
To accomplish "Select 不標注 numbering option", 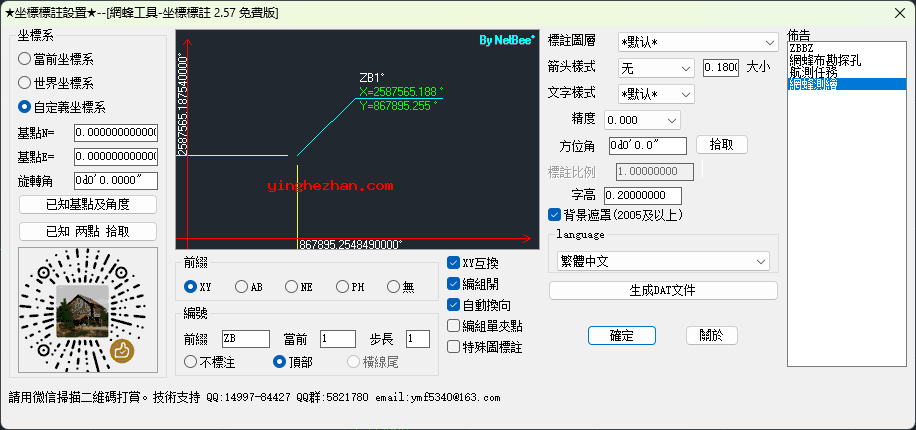I will coord(210,362).
